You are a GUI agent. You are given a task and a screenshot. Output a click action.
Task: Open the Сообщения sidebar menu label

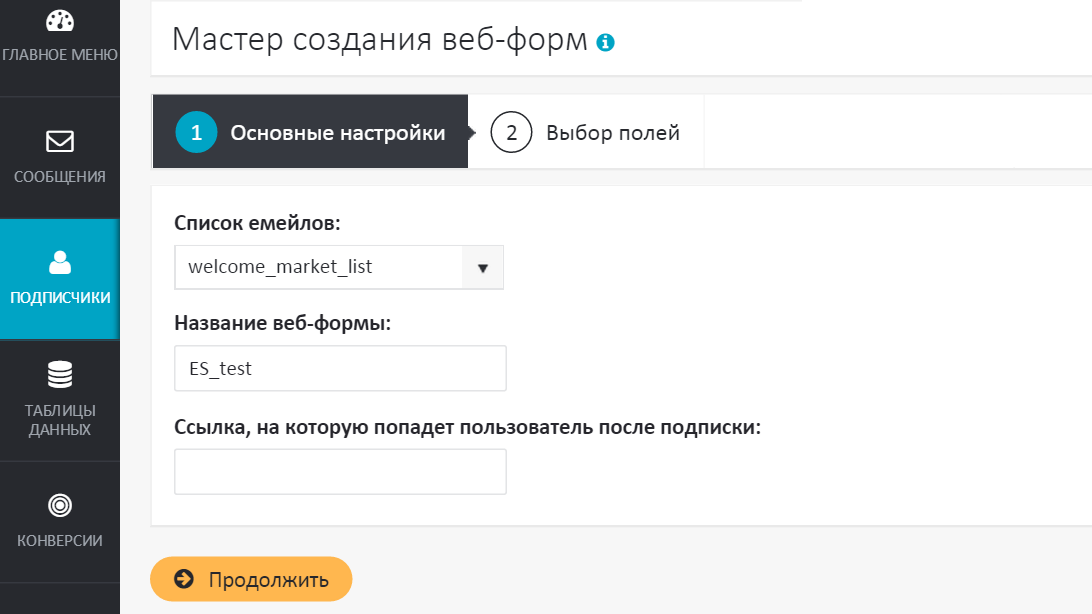tap(60, 177)
